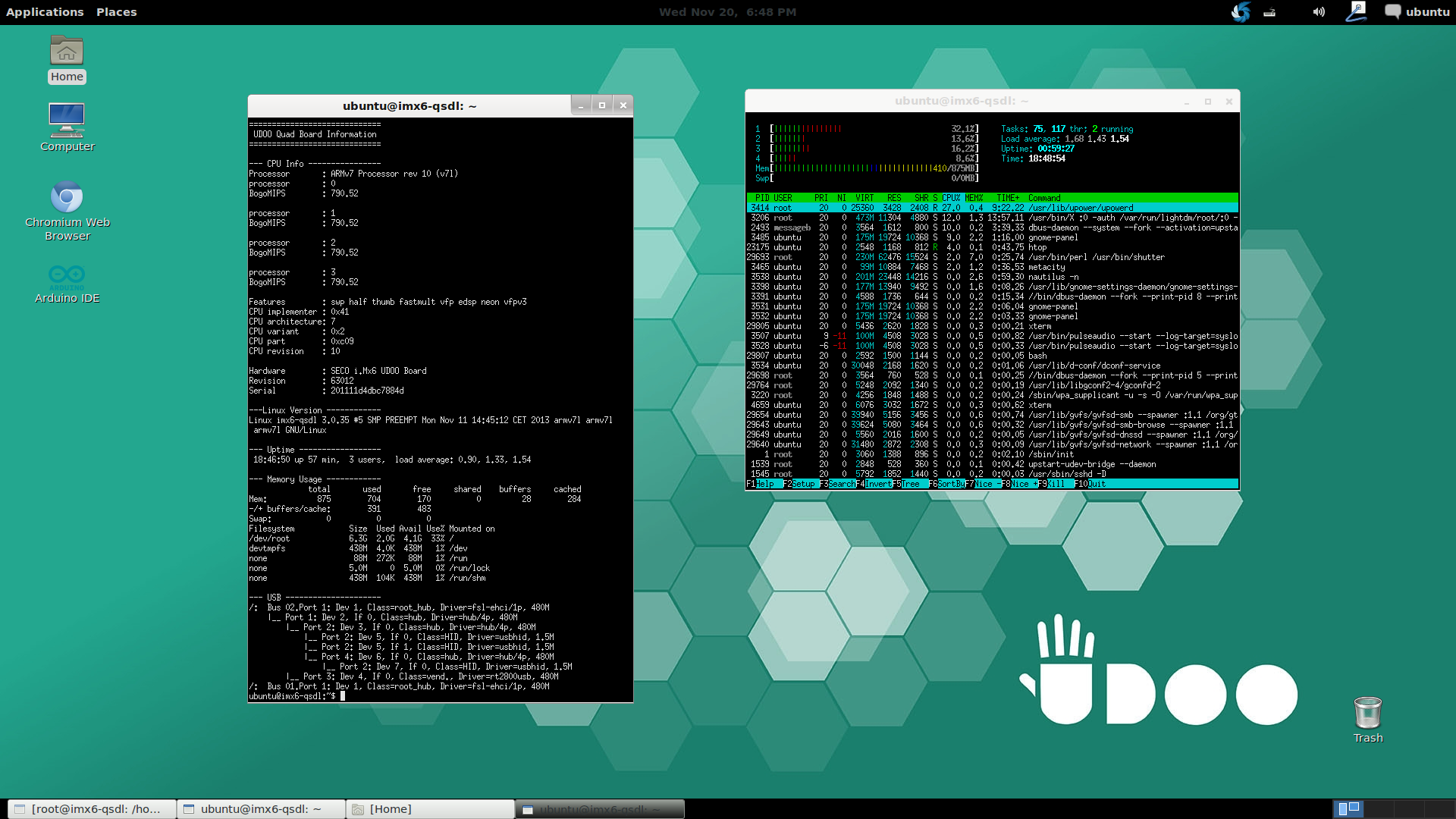
Task: Select the gnome-panel process row in htop
Action: pos(1053,237)
